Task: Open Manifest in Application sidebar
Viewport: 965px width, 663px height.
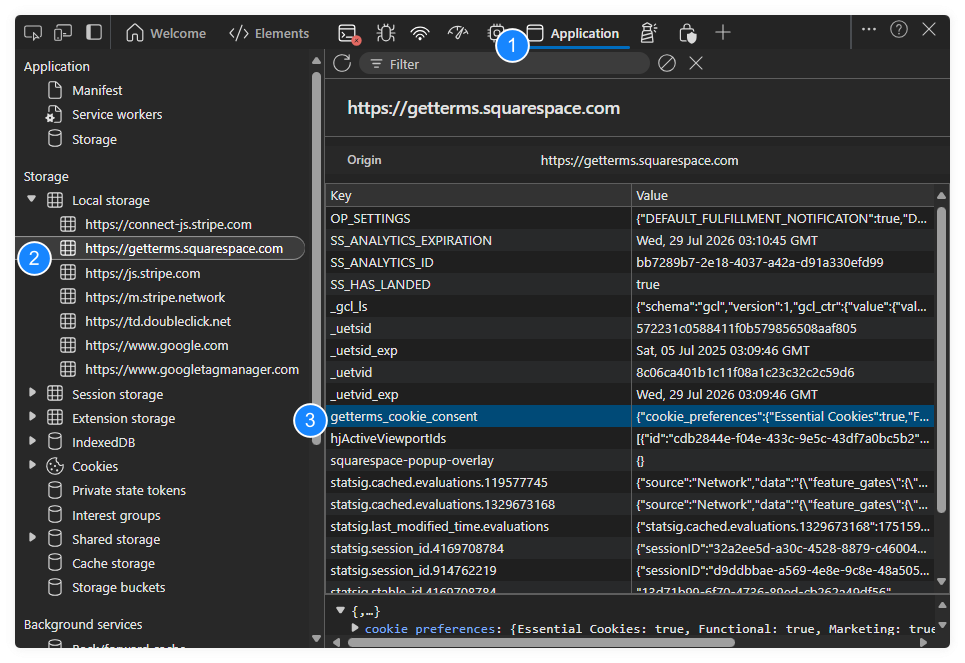Action: [97, 90]
